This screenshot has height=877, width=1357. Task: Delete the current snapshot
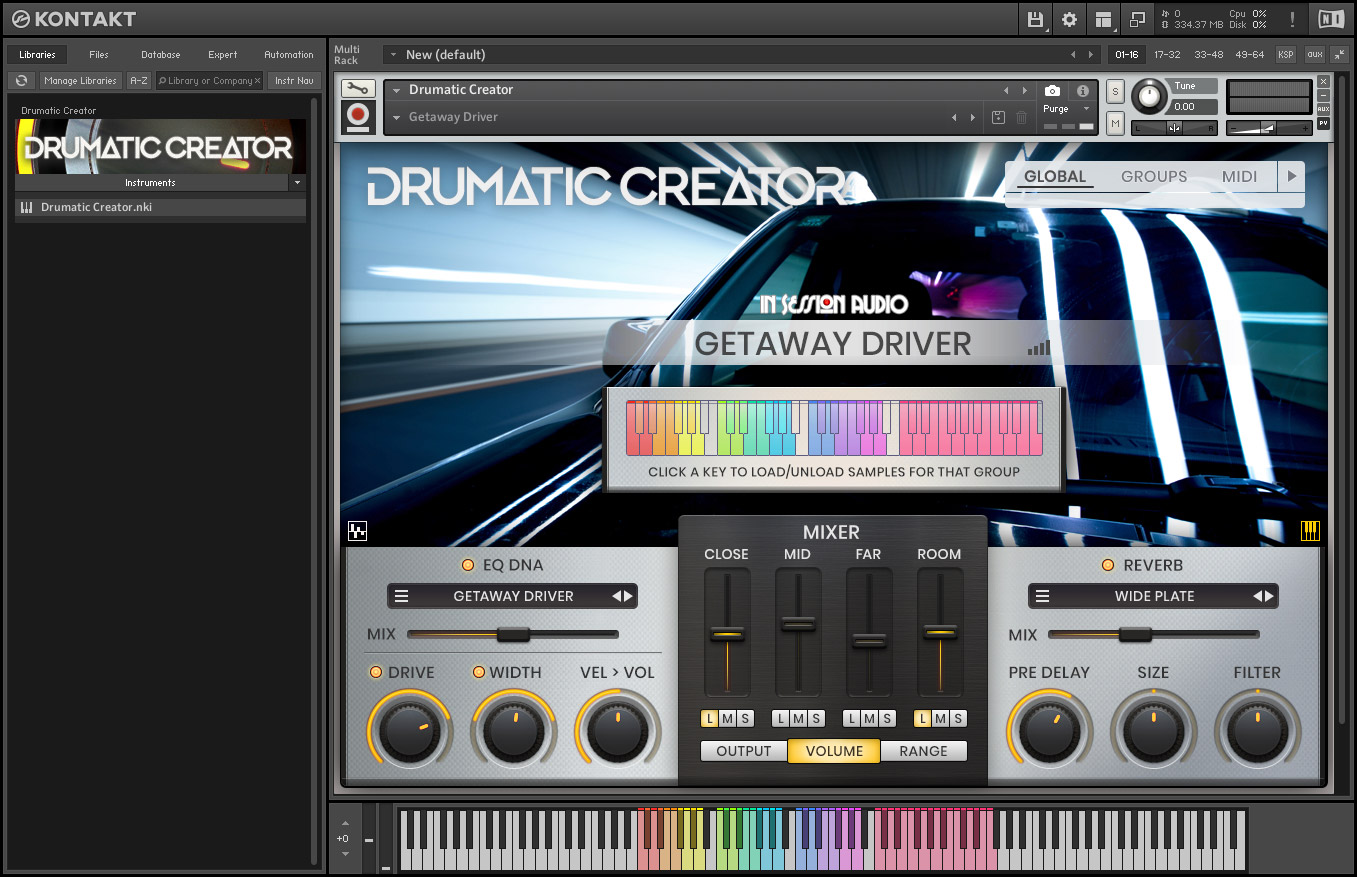(x=1021, y=117)
